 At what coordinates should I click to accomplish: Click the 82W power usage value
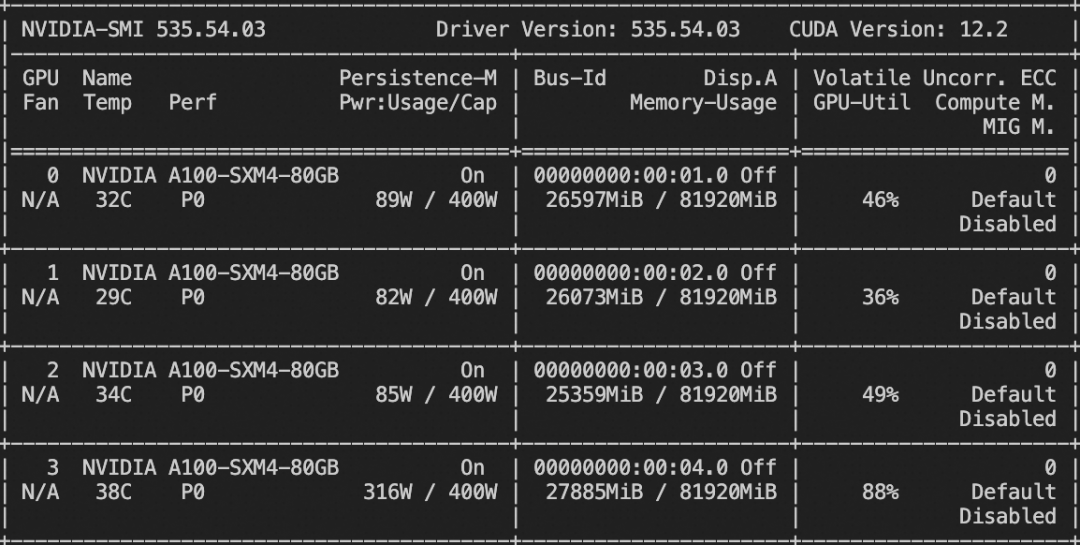(393, 297)
